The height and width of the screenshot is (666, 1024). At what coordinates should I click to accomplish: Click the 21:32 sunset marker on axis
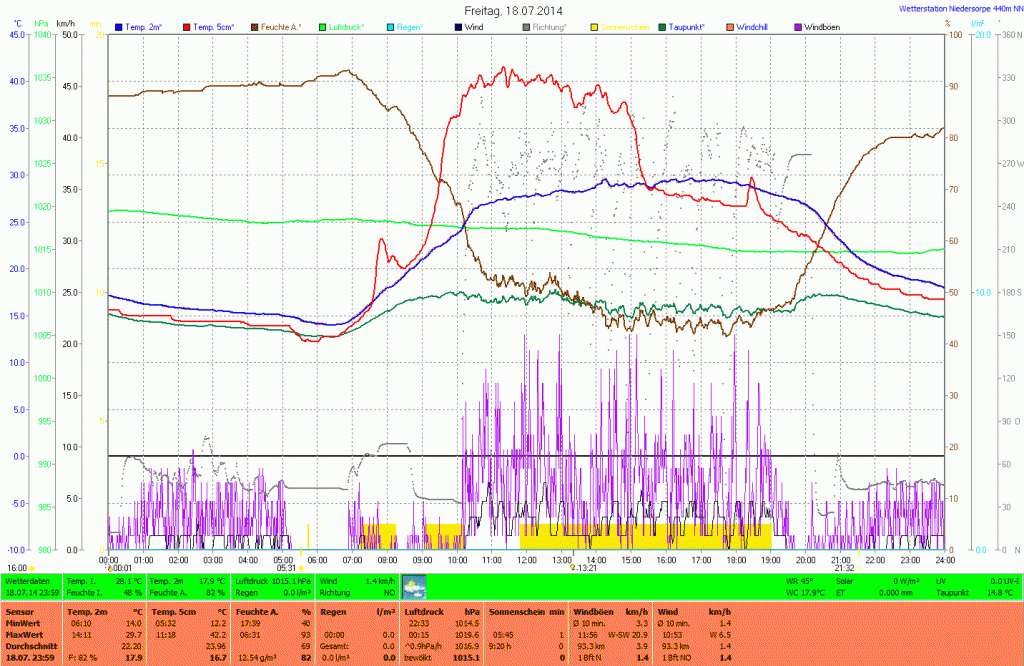[843, 567]
